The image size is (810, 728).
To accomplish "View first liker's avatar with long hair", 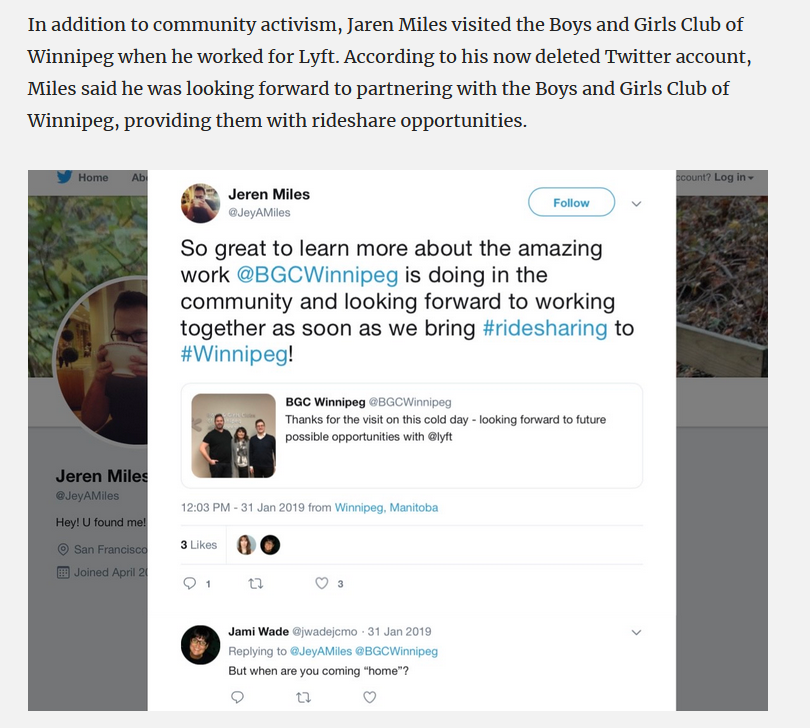I will click(x=246, y=545).
